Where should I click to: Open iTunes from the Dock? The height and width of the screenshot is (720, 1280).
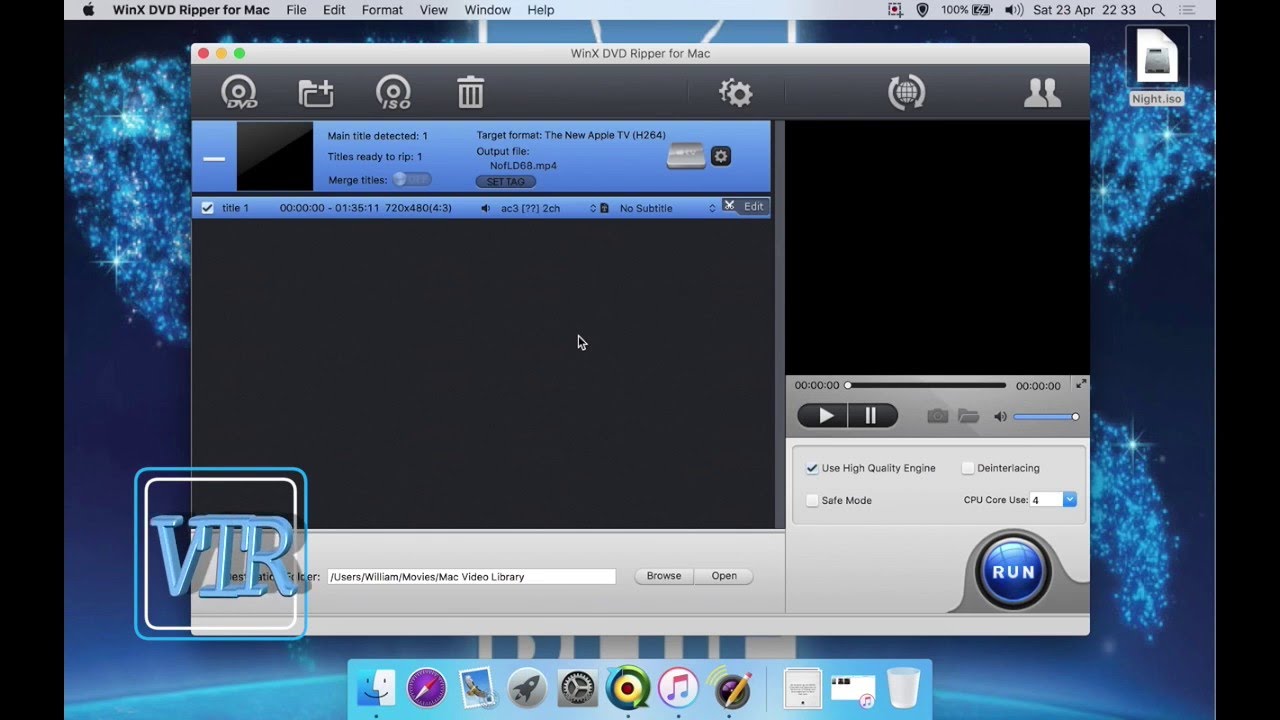coord(679,688)
